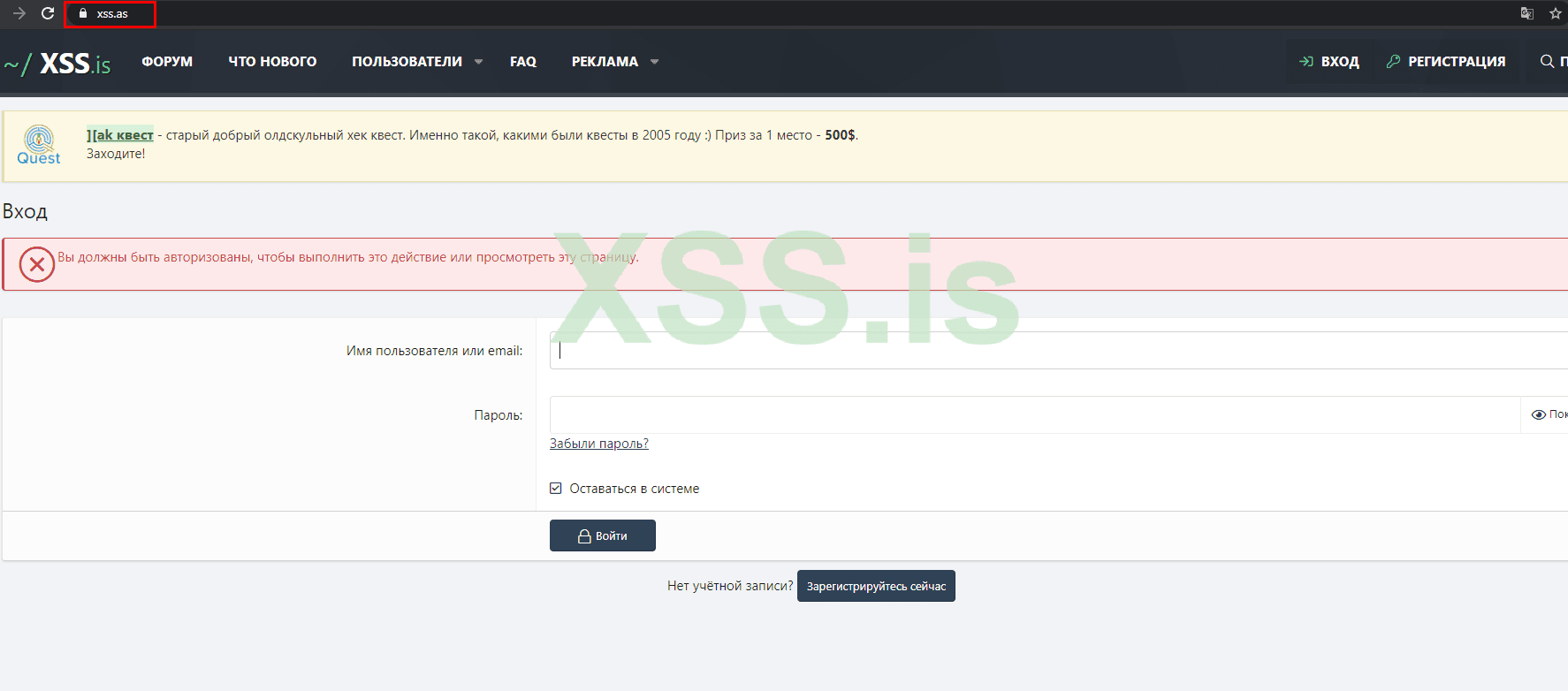Click the 'Зарегистрируйтесь сейчас' button
Viewport: 1568px width, 691px height.
point(876,586)
